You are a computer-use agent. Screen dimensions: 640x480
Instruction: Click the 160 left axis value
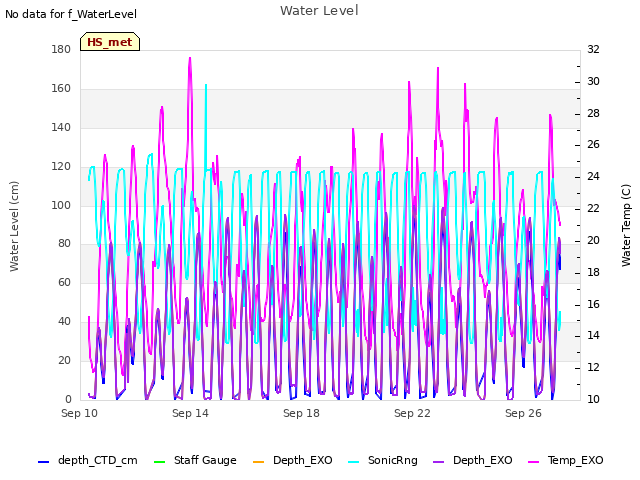point(61,88)
